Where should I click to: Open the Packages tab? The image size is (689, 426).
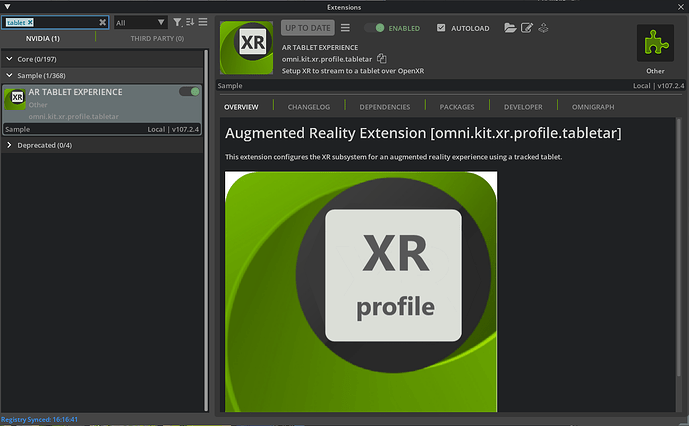point(457,107)
